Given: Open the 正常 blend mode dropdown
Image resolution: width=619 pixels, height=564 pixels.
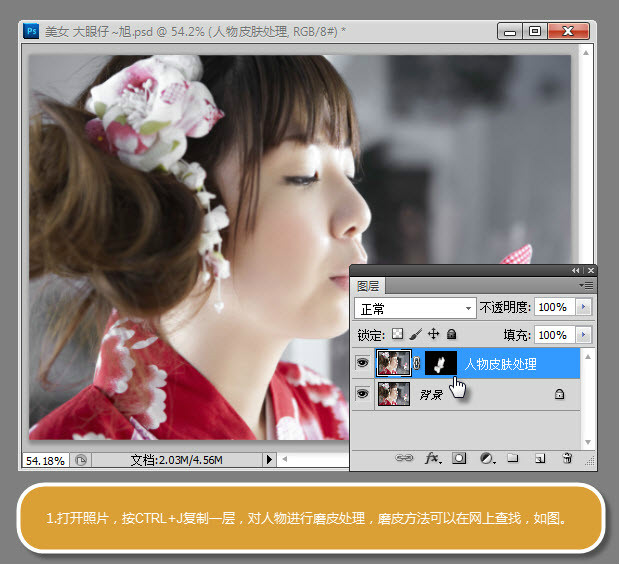Looking at the screenshot, I should (x=415, y=308).
